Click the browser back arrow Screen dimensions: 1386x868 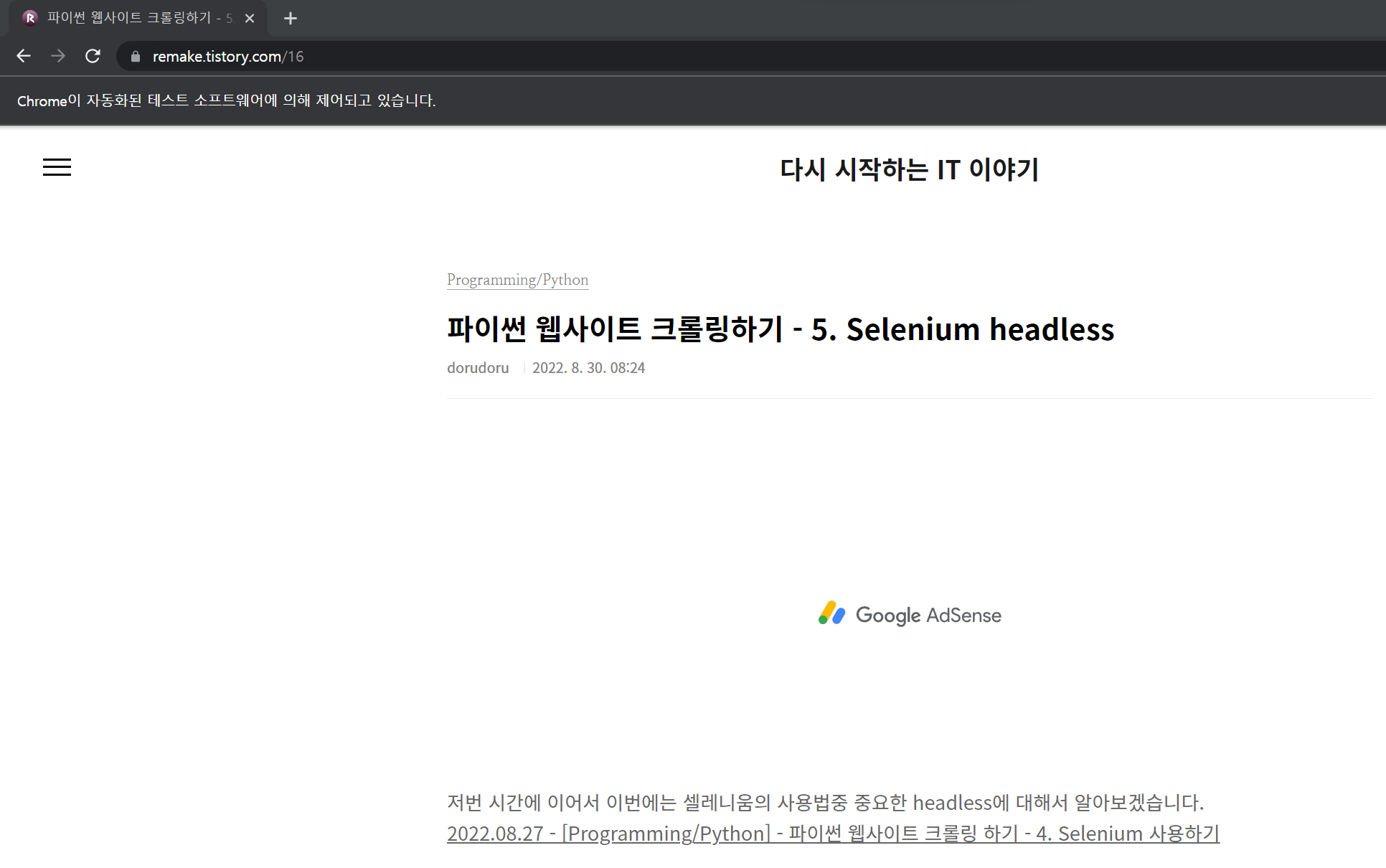[24, 56]
